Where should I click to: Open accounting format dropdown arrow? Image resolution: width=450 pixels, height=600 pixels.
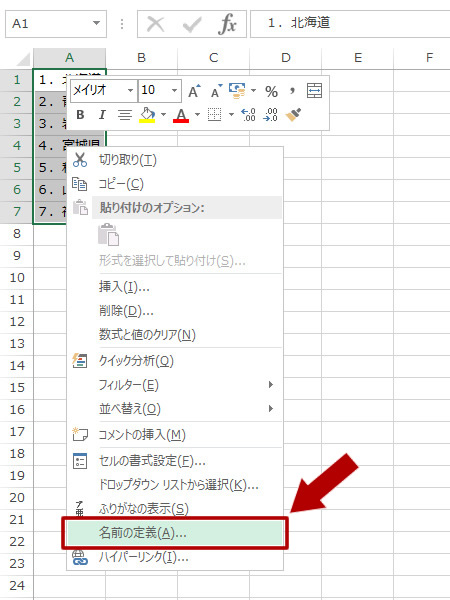click(x=253, y=91)
